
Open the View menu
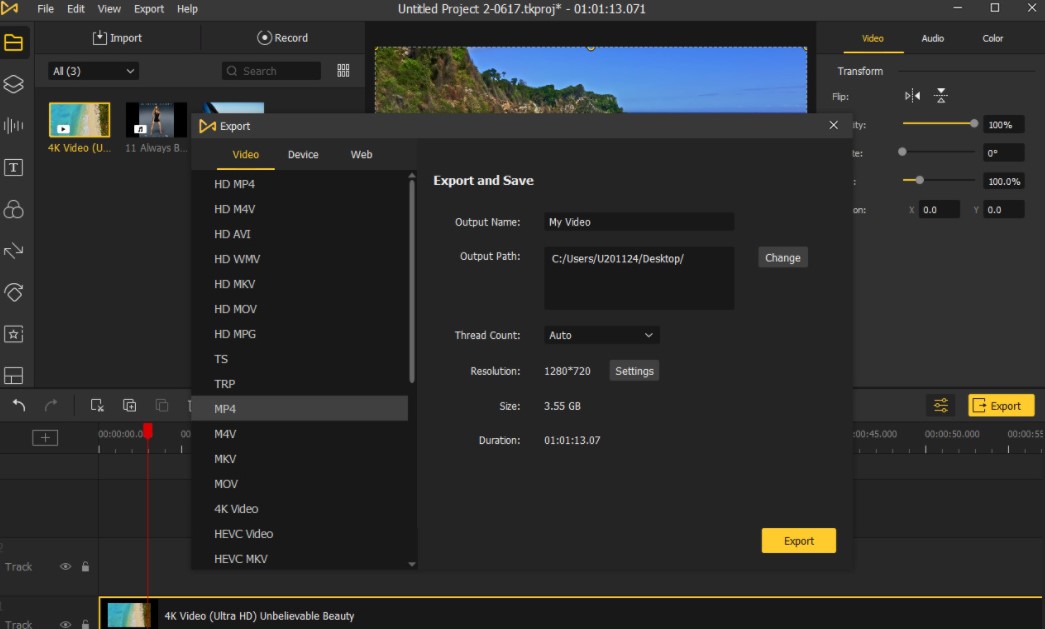[109, 9]
